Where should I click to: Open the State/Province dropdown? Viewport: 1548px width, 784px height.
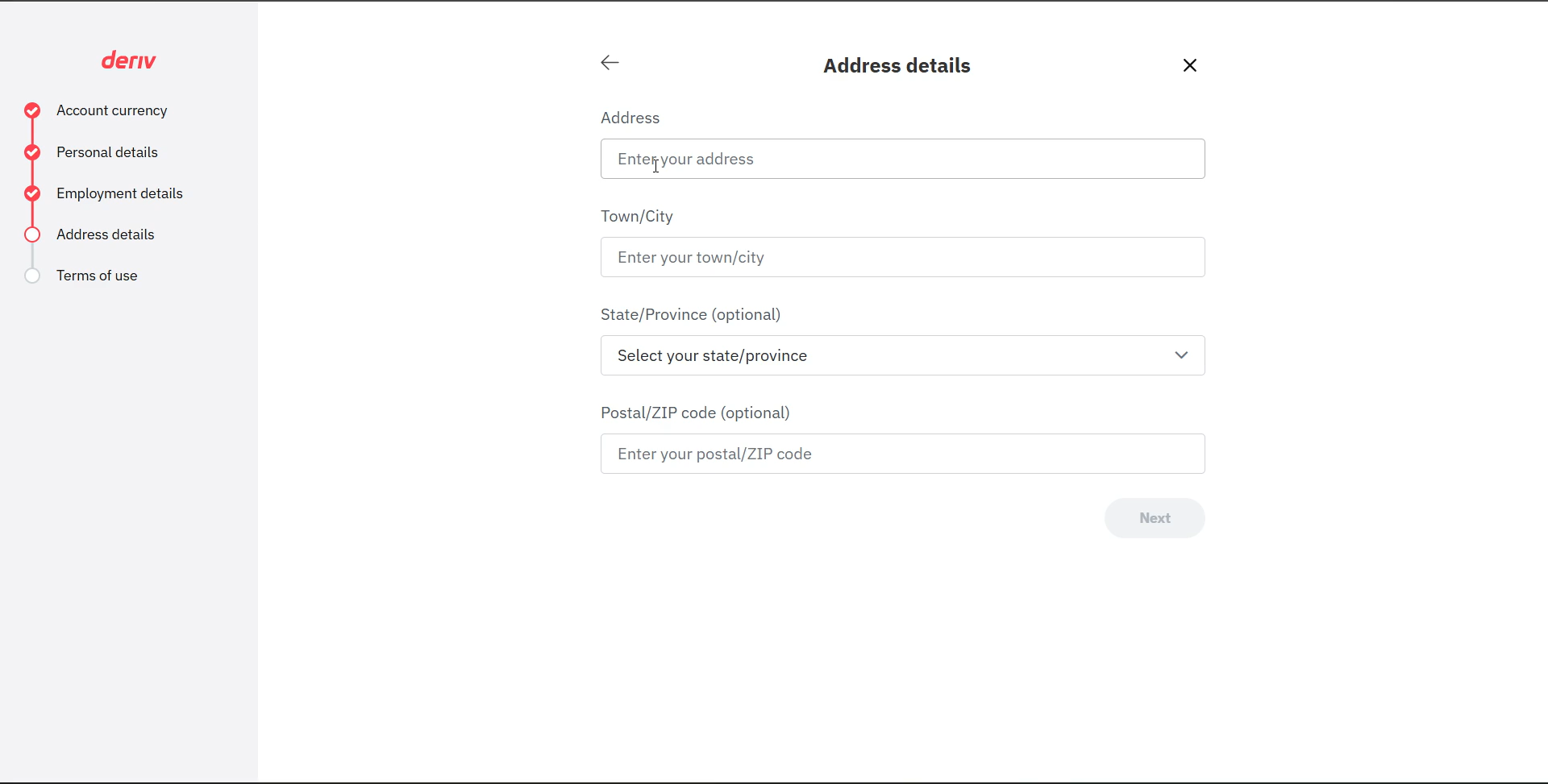click(903, 355)
